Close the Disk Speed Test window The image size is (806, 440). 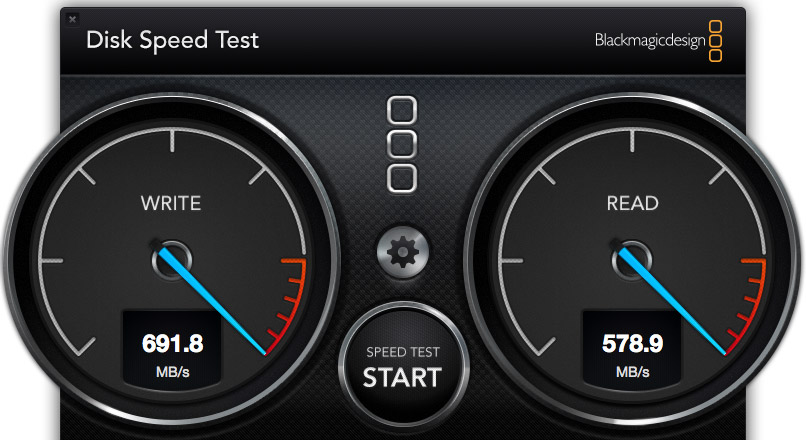point(72,20)
